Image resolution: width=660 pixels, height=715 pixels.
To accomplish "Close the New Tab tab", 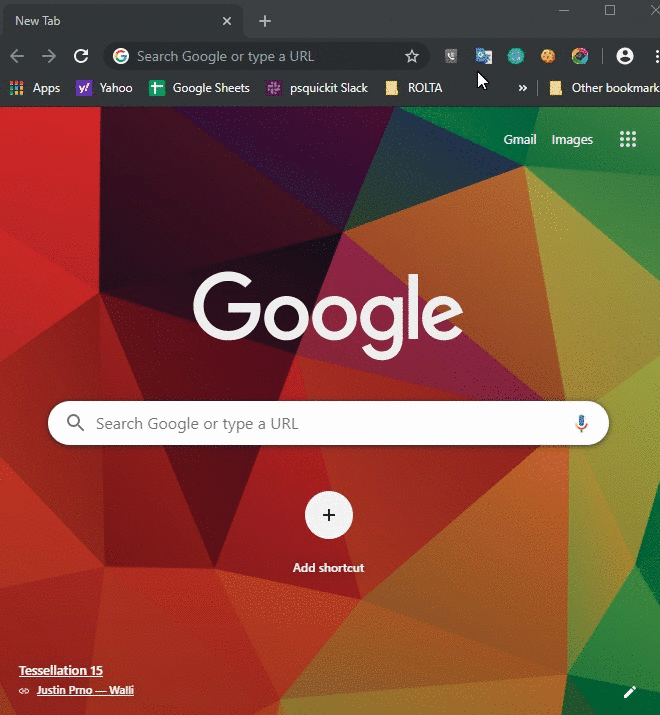I will click(x=227, y=21).
